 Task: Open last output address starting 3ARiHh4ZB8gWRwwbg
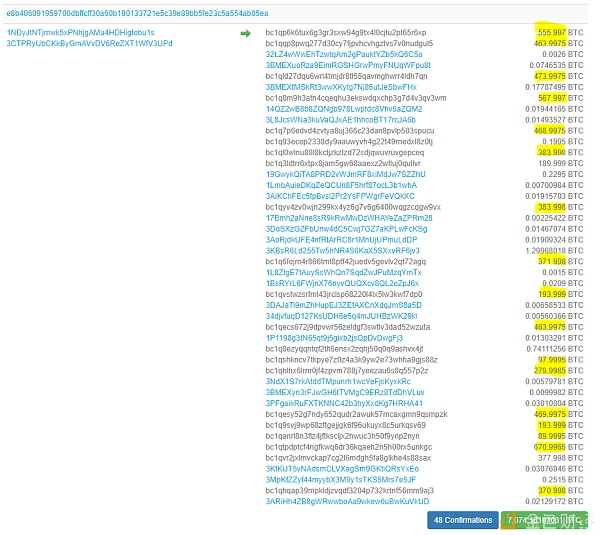(x=347, y=502)
